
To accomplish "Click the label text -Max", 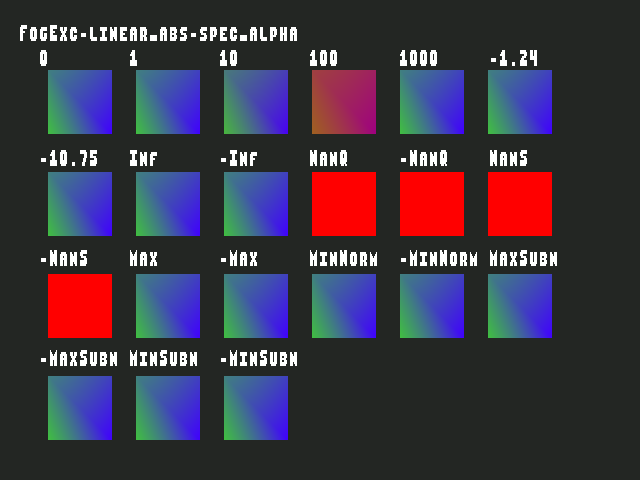I will click(x=239, y=258).
